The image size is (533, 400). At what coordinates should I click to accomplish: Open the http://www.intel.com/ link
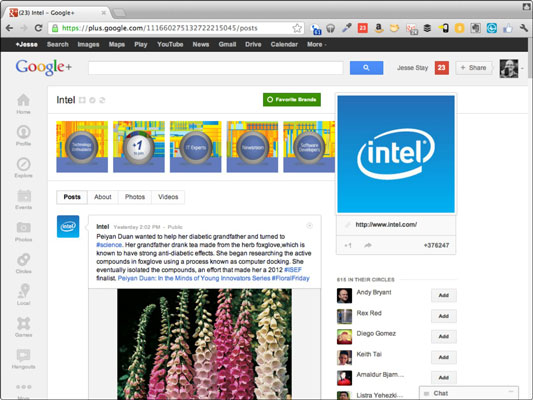coord(386,224)
